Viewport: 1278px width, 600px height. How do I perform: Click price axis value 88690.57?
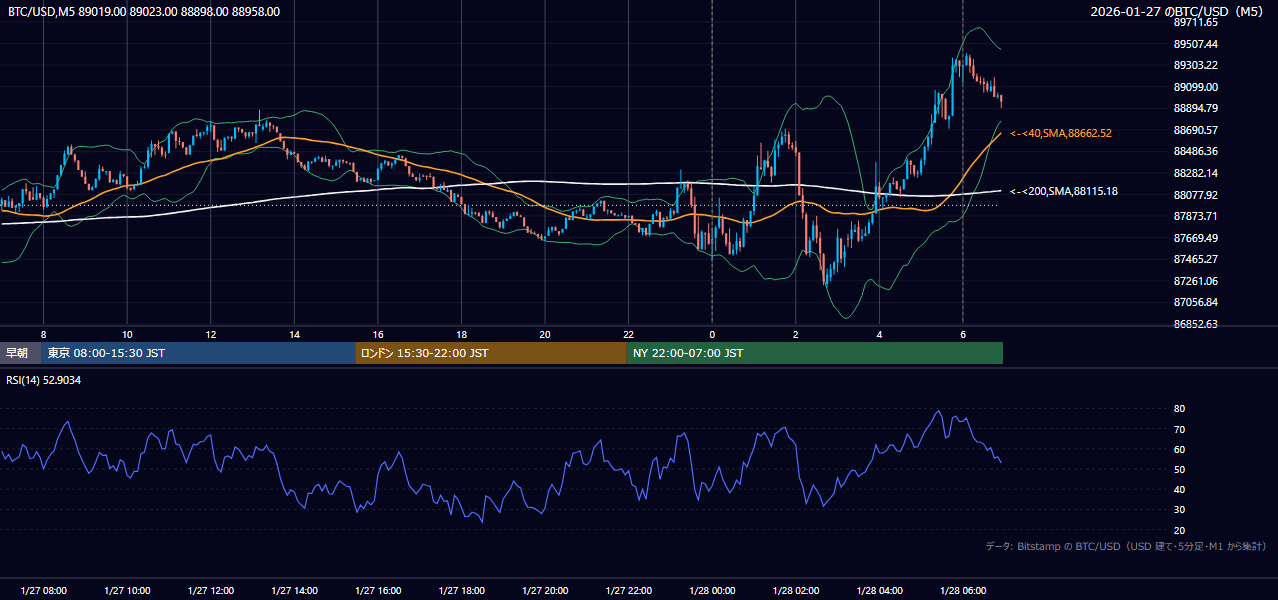[x=1195, y=130]
